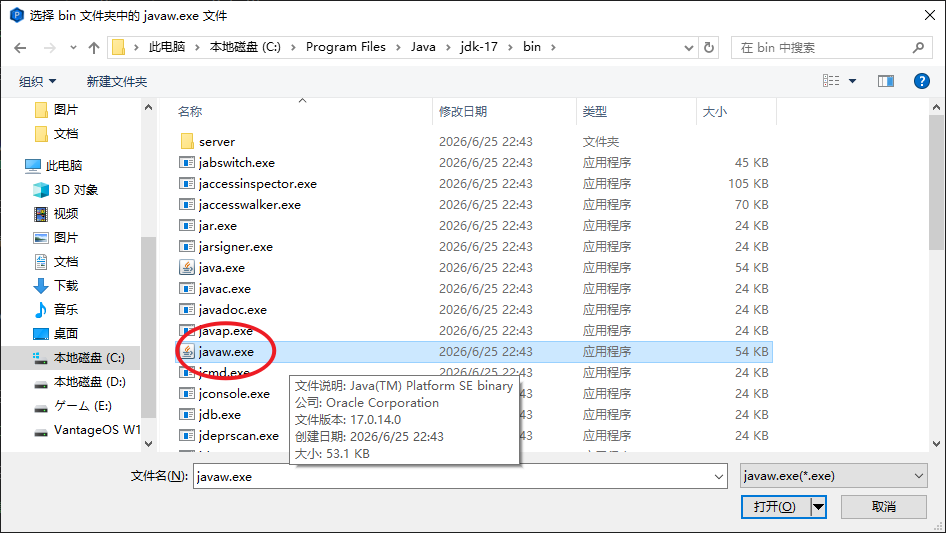The image size is (946, 533).
Task: Refresh the bin folder listing
Action: (710, 47)
